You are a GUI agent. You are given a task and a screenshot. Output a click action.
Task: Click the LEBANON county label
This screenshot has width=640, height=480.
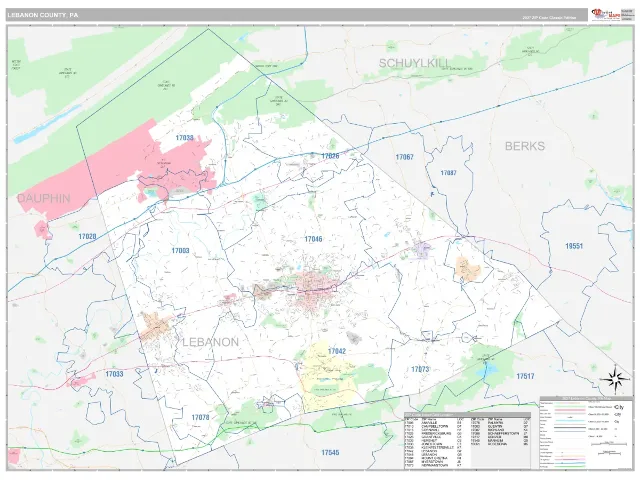click(x=210, y=342)
